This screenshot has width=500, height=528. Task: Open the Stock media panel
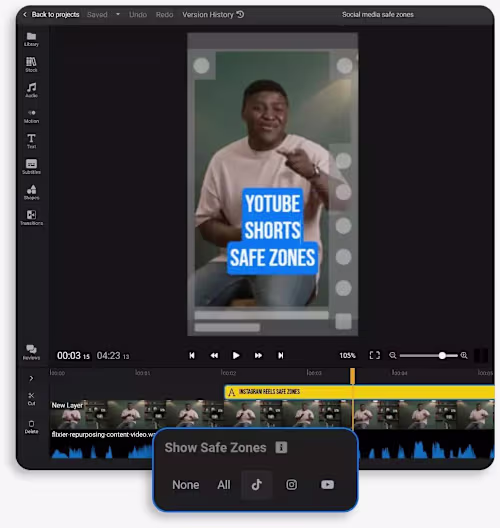click(31, 65)
